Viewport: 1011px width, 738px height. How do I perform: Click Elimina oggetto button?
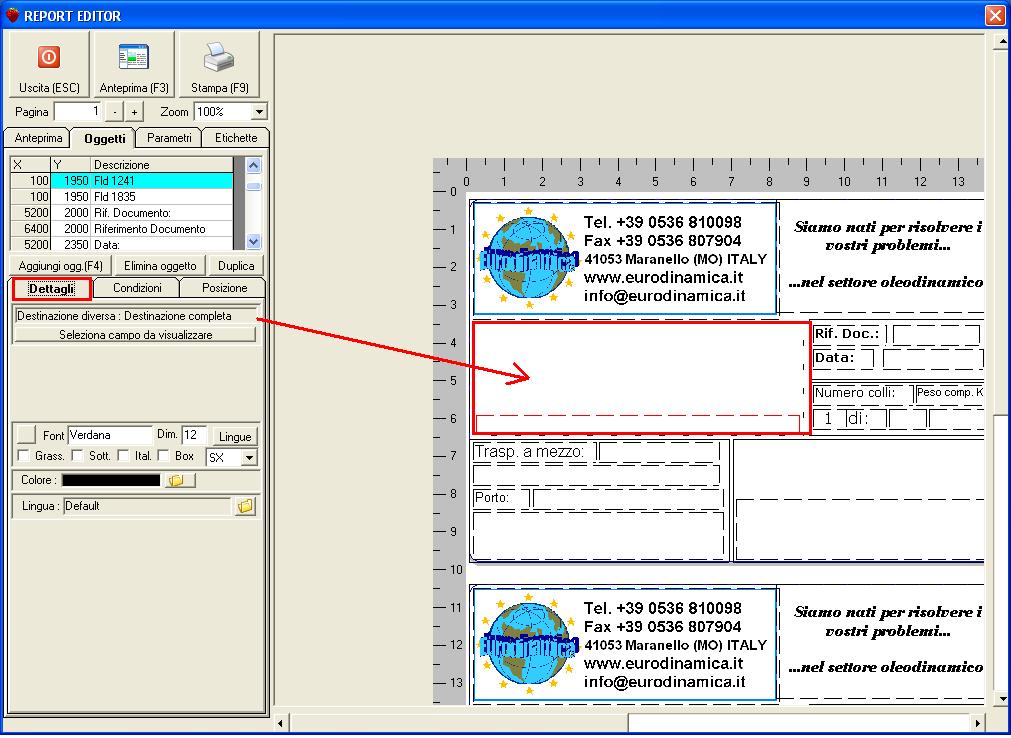point(160,266)
